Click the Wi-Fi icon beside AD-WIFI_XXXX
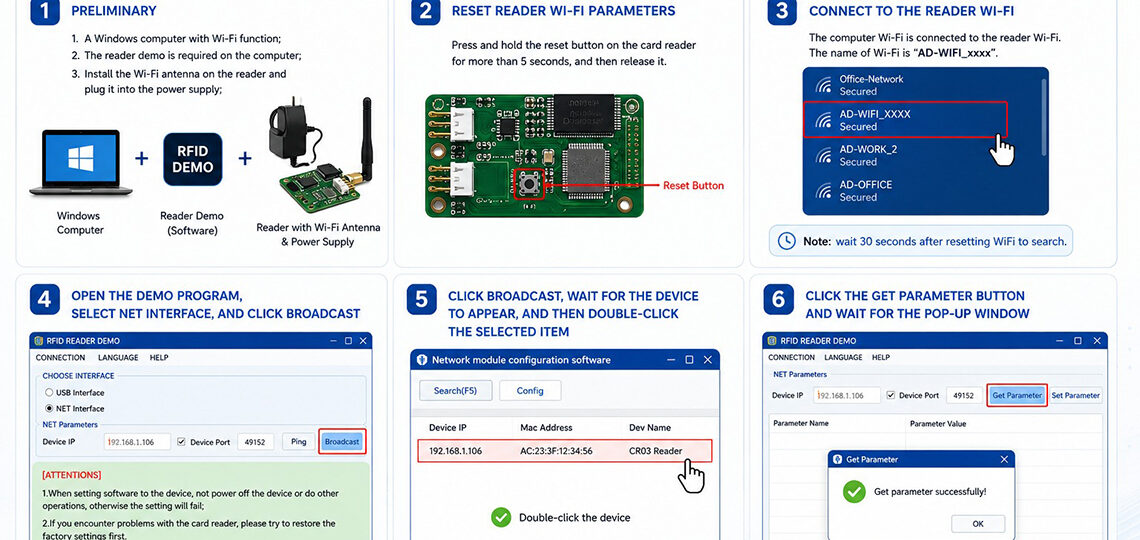 (x=823, y=120)
